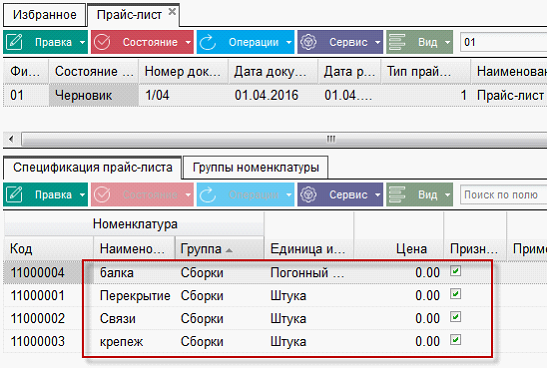
Task: Expand the top Правка dropdown arrow
Action: [x=82, y=42]
